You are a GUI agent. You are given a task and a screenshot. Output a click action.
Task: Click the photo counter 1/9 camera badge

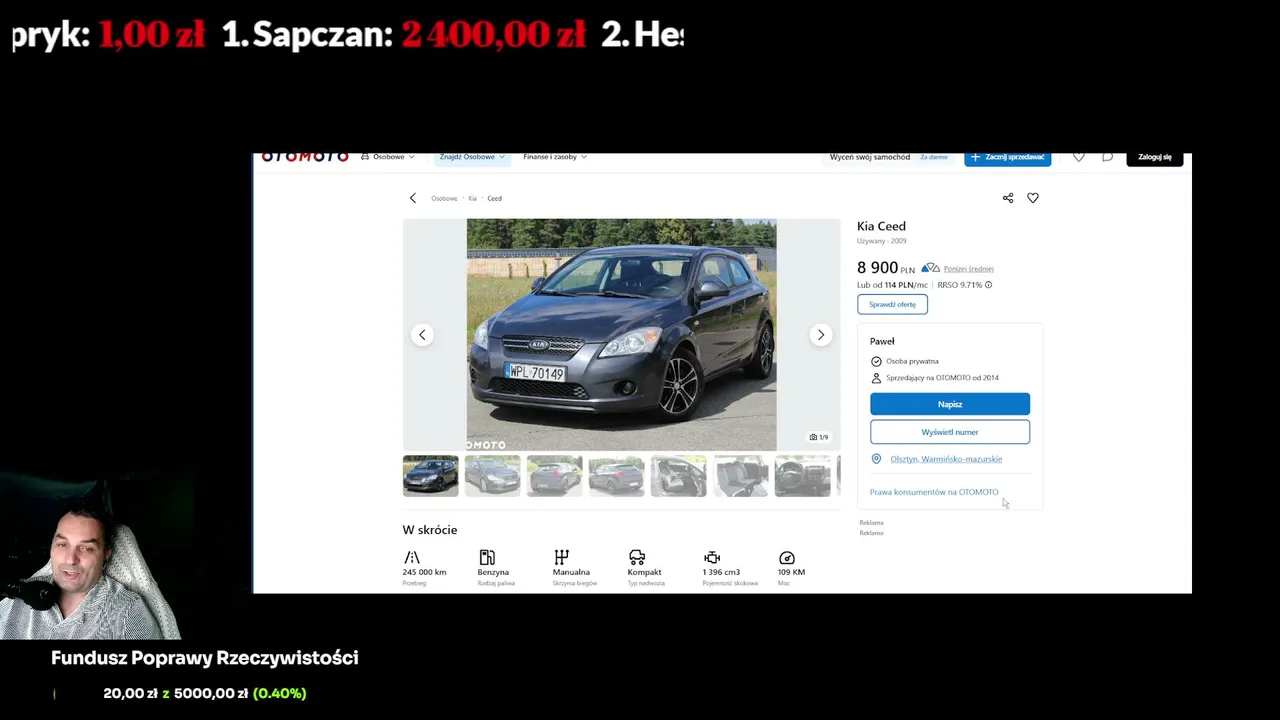[x=819, y=437]
